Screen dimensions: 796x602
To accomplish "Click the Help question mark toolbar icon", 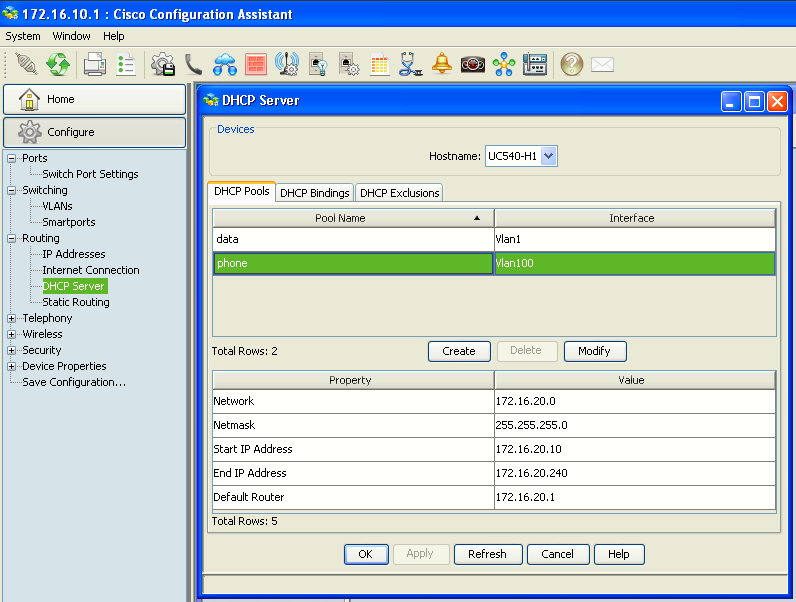I will click(x=572, y=64).
